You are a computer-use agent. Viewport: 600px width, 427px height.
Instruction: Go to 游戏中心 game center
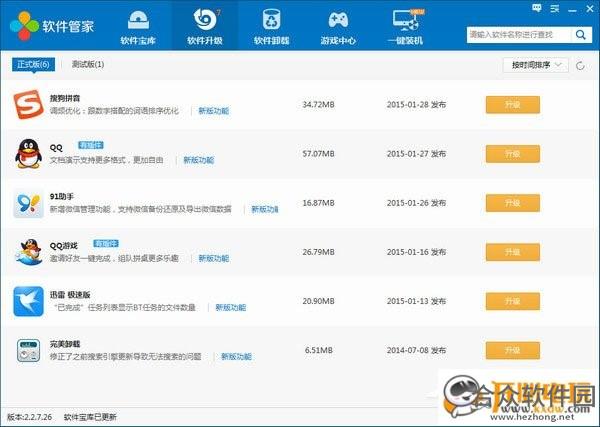338,27
